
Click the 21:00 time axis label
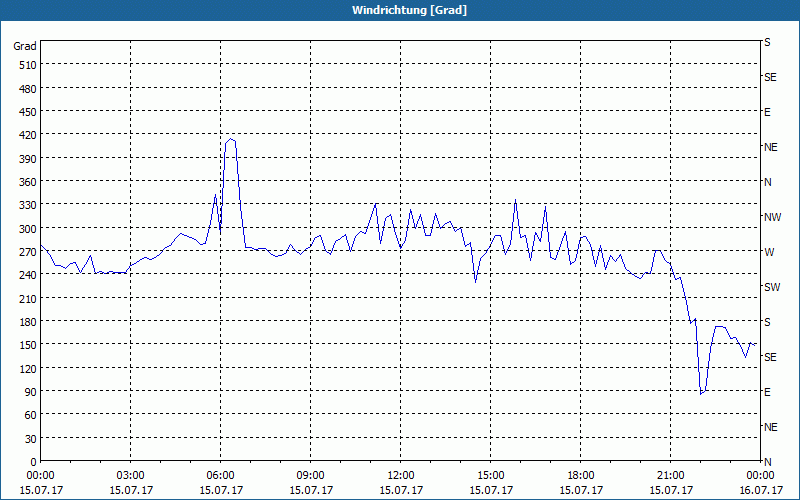pos(670,476)
